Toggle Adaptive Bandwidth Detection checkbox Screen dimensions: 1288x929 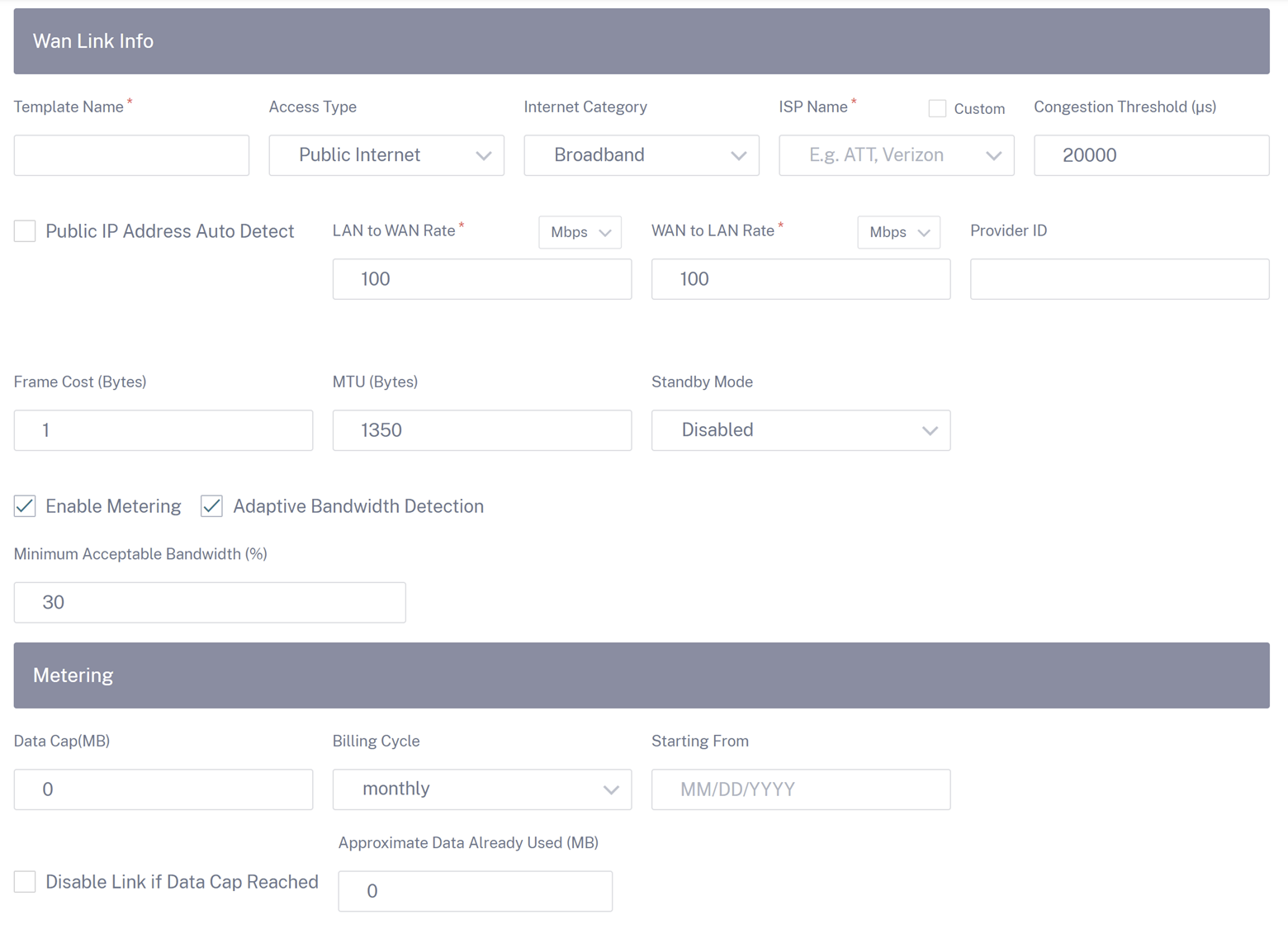tap(212, 506)
